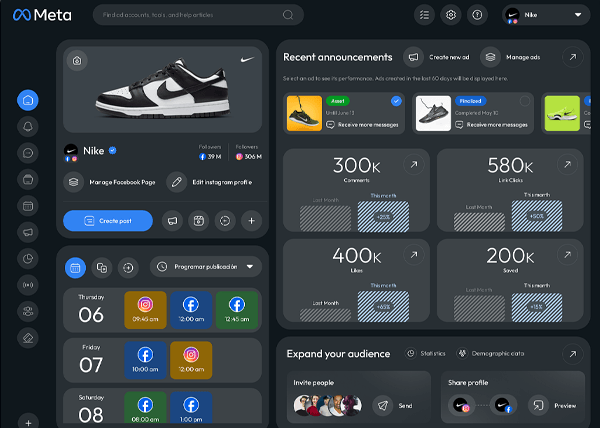Expand Programar publicación dropdown
Image resolution: width=600 pixels, height=428 pixels.
(x=206, y=267)
